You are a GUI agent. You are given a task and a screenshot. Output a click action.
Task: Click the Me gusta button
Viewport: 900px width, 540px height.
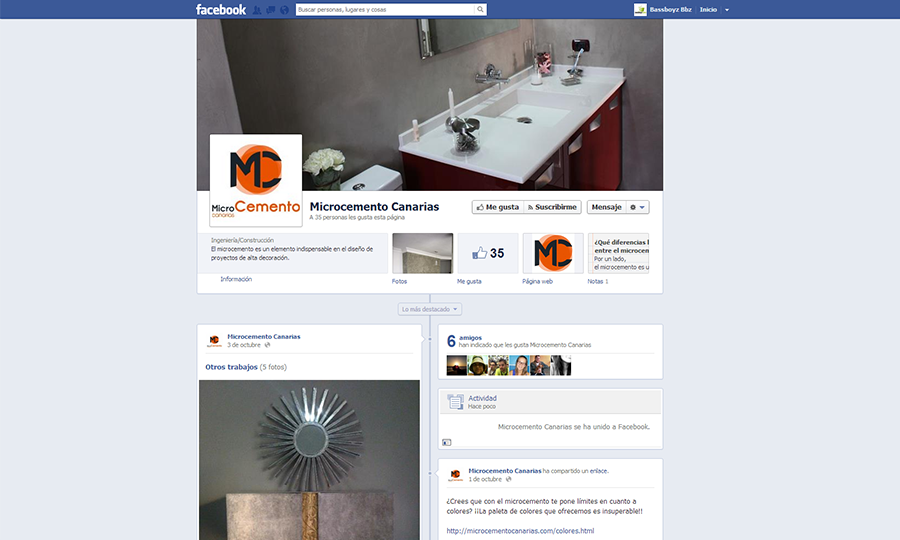tap(498, 207)
